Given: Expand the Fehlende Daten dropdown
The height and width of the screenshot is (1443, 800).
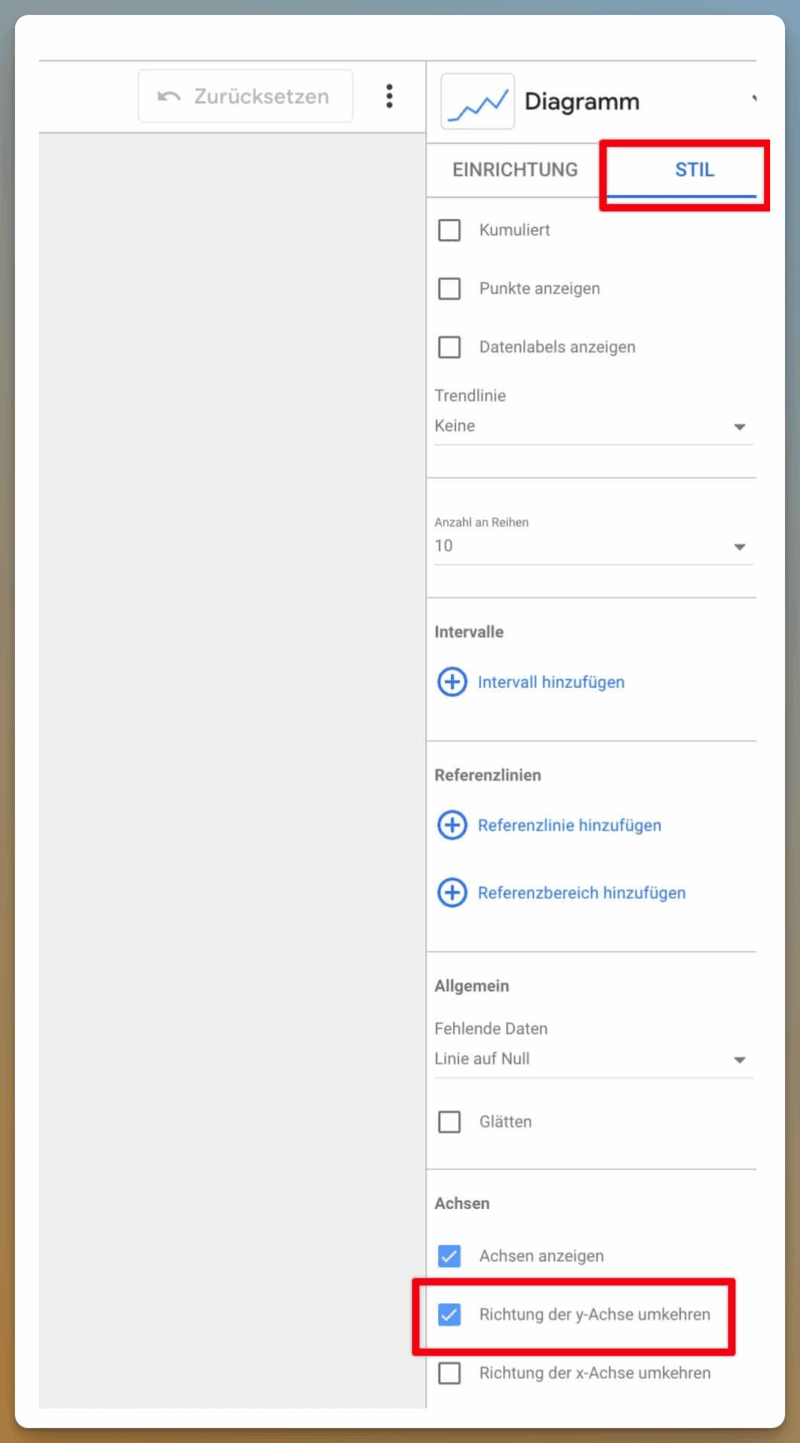Looking at the screenshot, I should (593, 1059).
